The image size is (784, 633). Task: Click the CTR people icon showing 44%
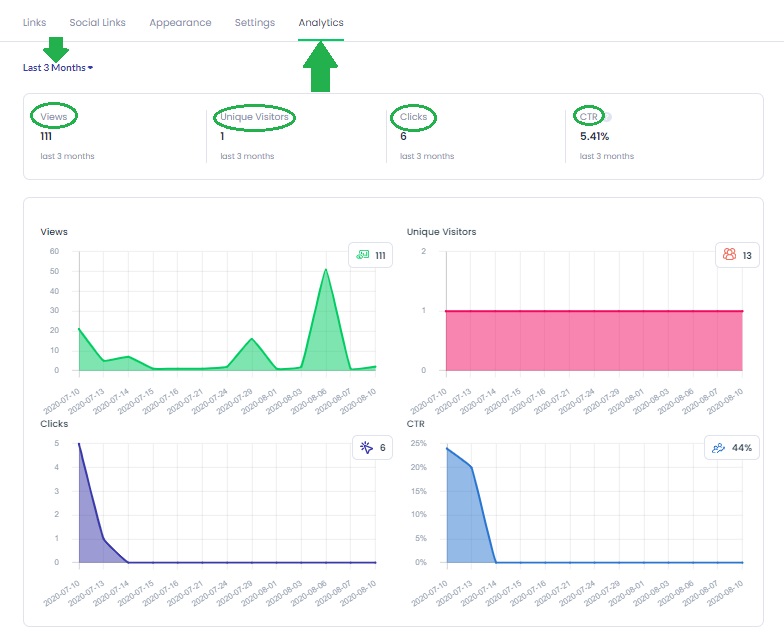point(718,448)
